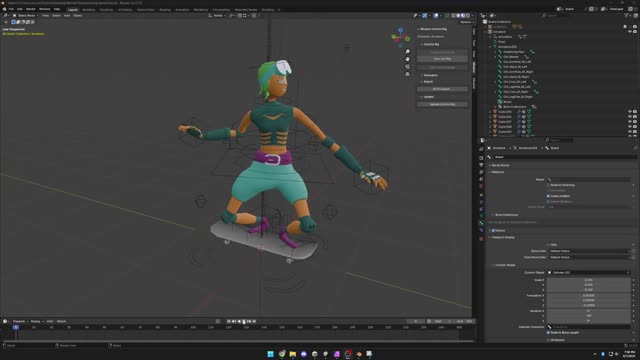Toggle the Relative Parenting checkbox
This screenshot has height=360, width=640.
(x=548, y=185)
